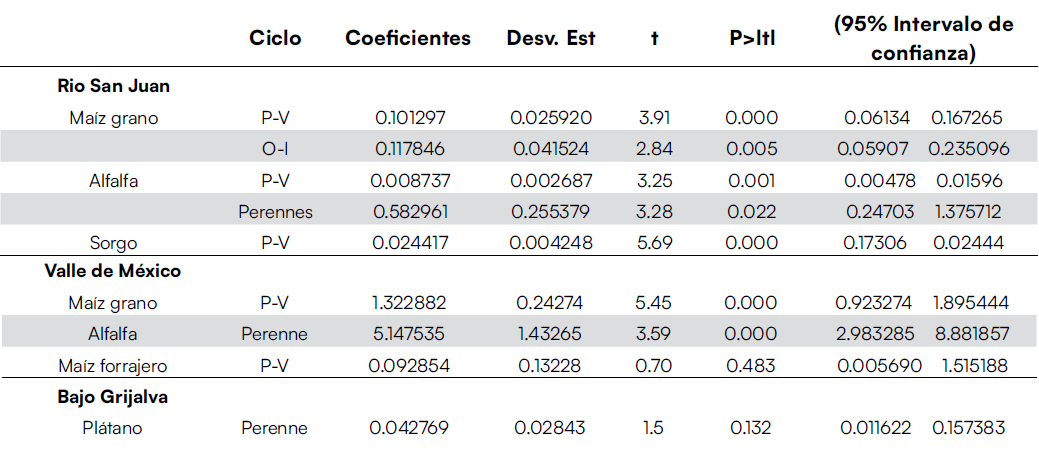Select the O-I cycle cell

[x=275, y=149]
